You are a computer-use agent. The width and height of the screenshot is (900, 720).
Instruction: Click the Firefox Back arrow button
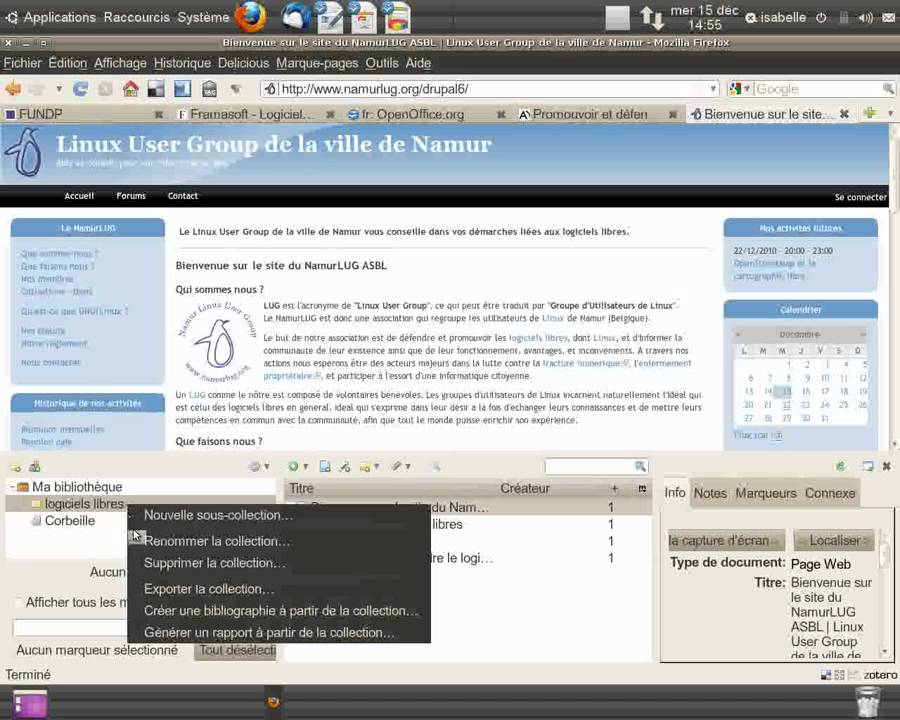(13, 89)
